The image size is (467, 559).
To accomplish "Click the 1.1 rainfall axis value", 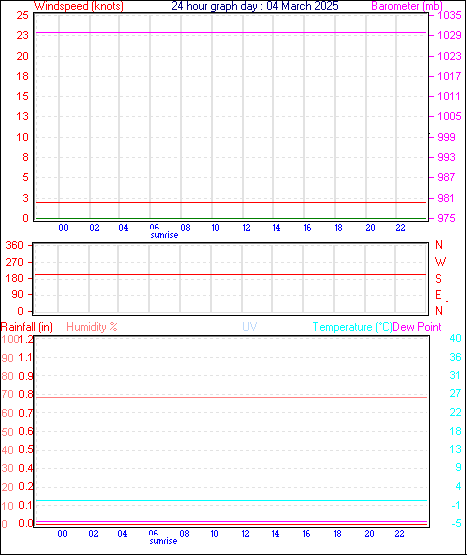I will (x=26, y=357).
